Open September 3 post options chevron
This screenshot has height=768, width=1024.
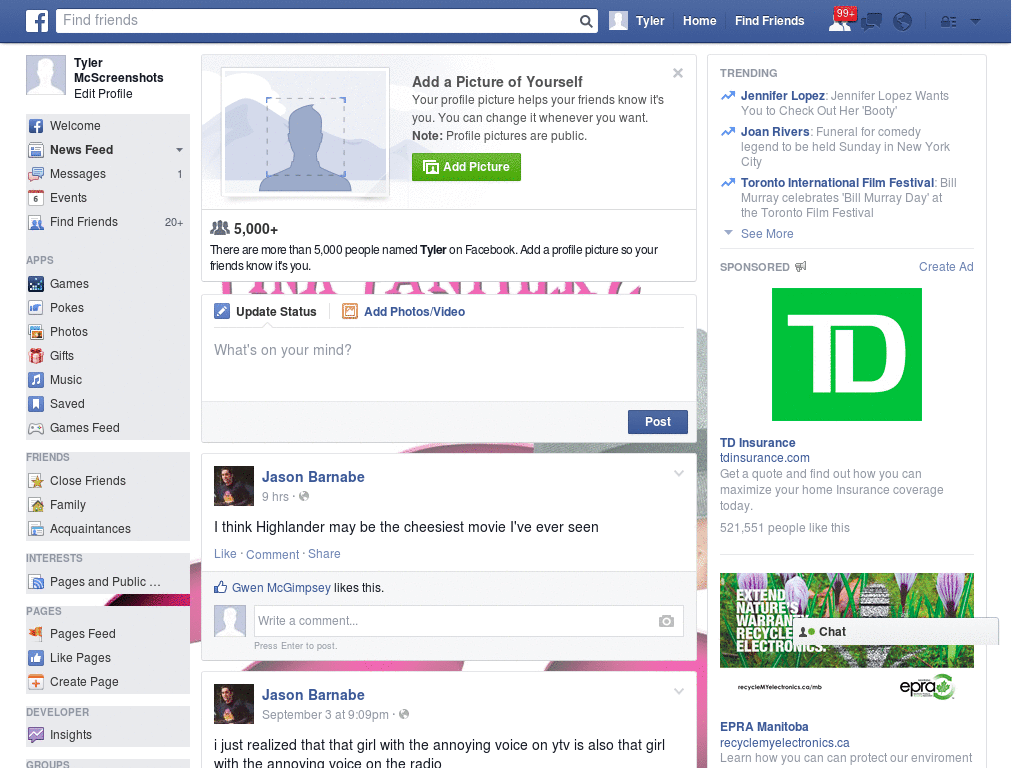[679, 692]
